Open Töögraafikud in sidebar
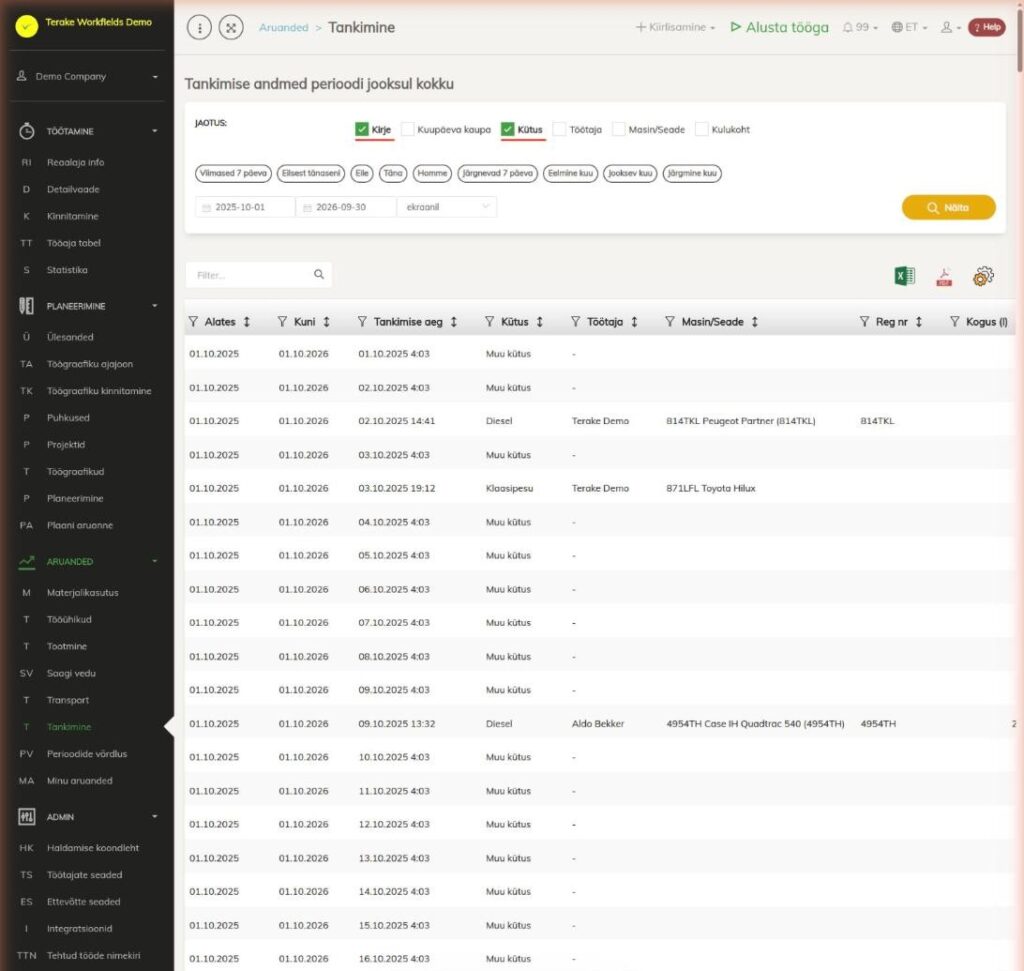 tap(75, 471)
